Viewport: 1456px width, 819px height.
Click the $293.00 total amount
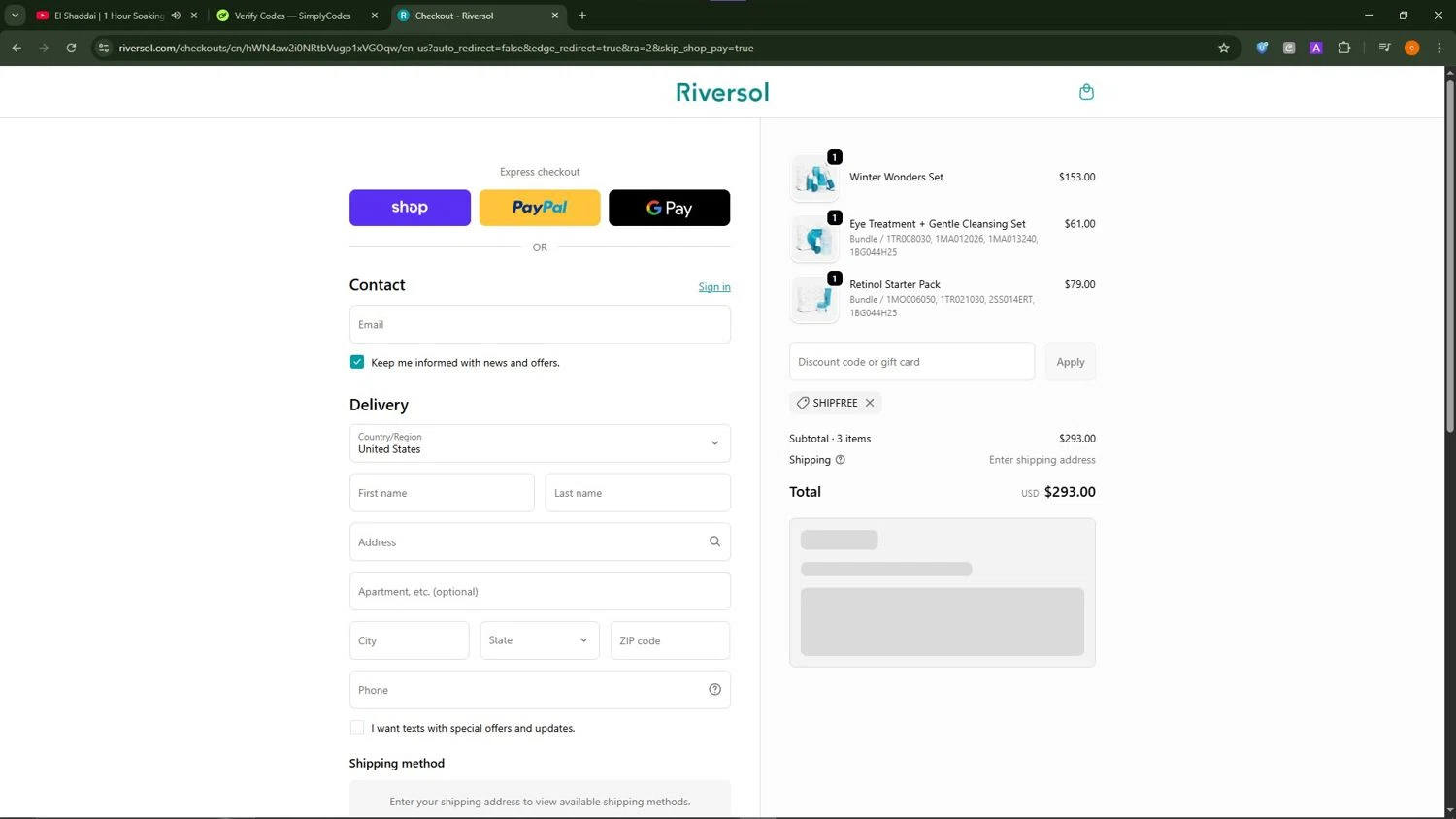(x=1070, y=492)
